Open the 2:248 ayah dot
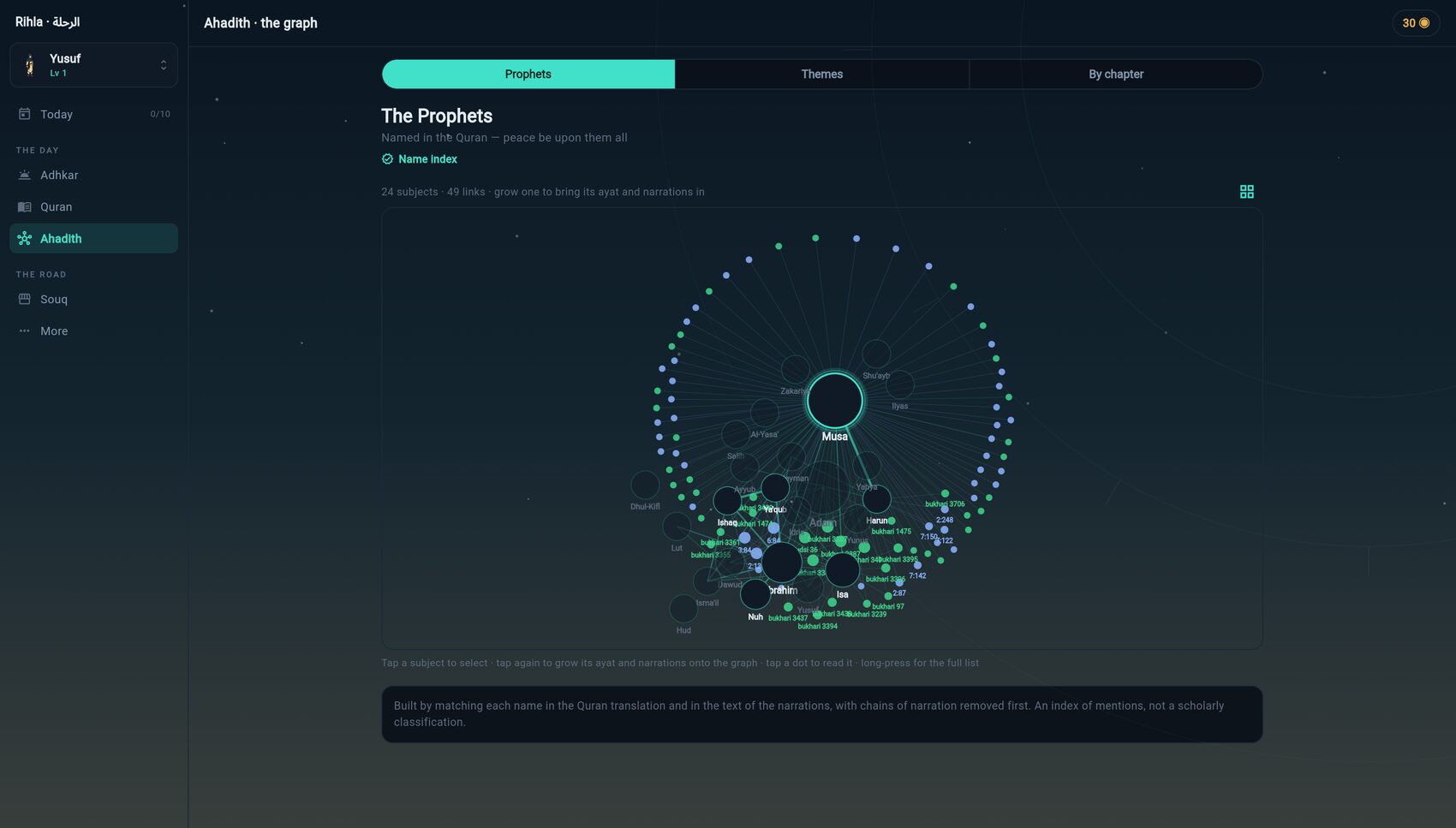This screenshot has height=828, width=1456. 945,509
